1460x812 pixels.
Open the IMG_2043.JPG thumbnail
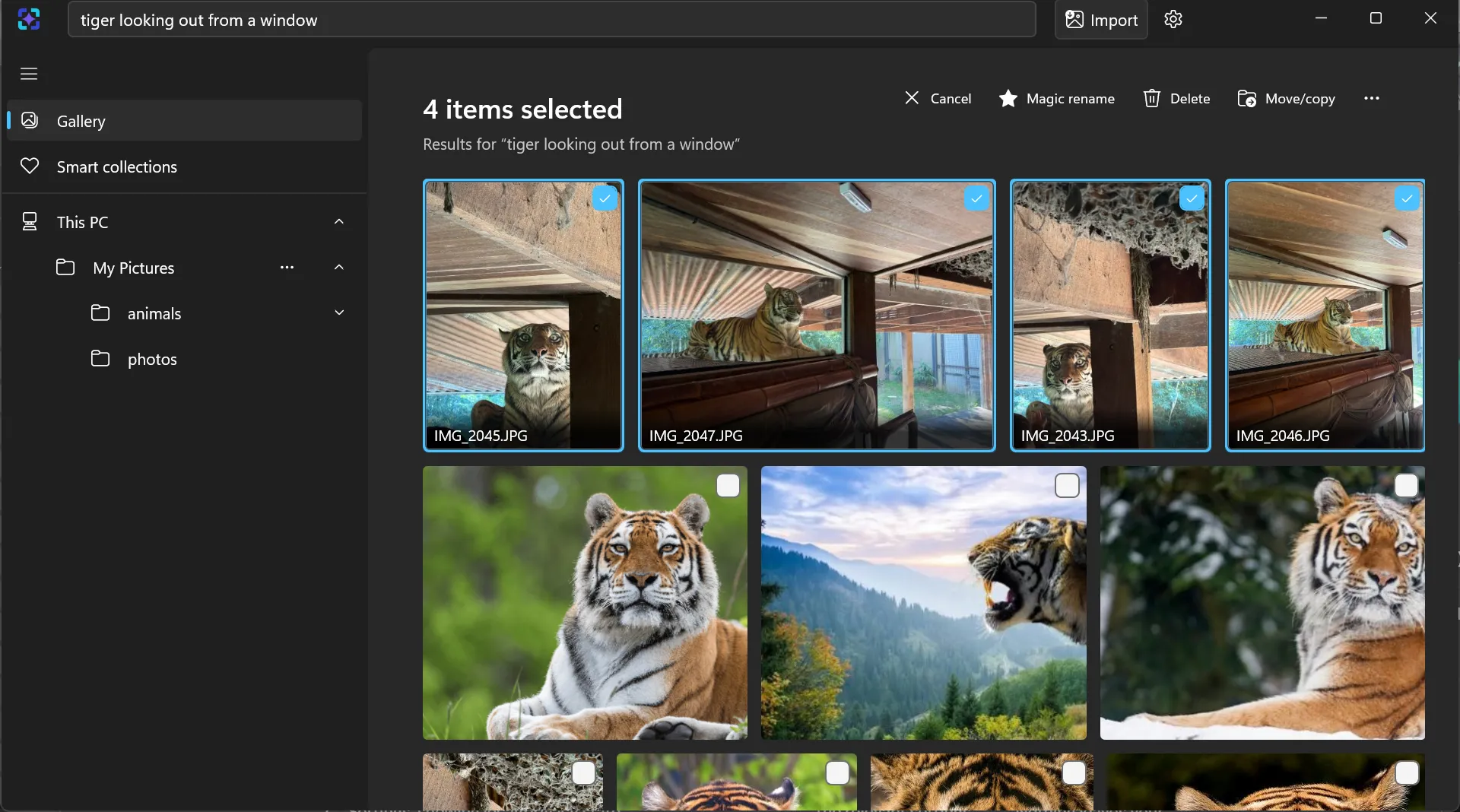pos(1110,316)
